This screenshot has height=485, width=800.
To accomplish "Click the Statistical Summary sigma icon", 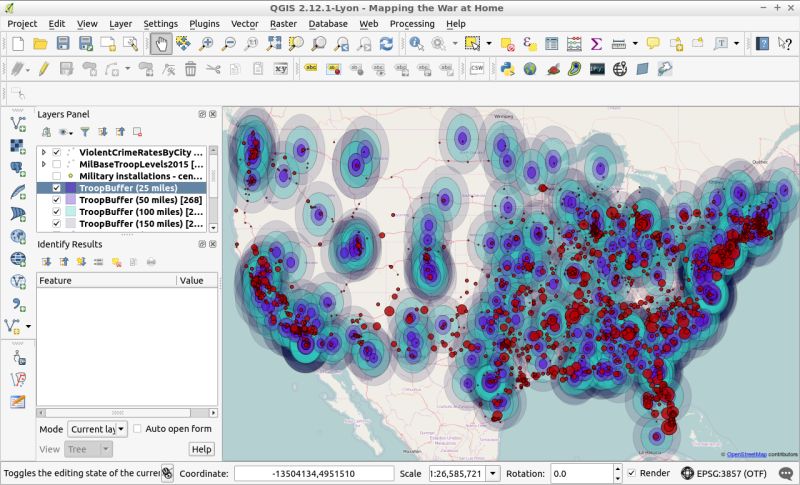I will 596,44.
